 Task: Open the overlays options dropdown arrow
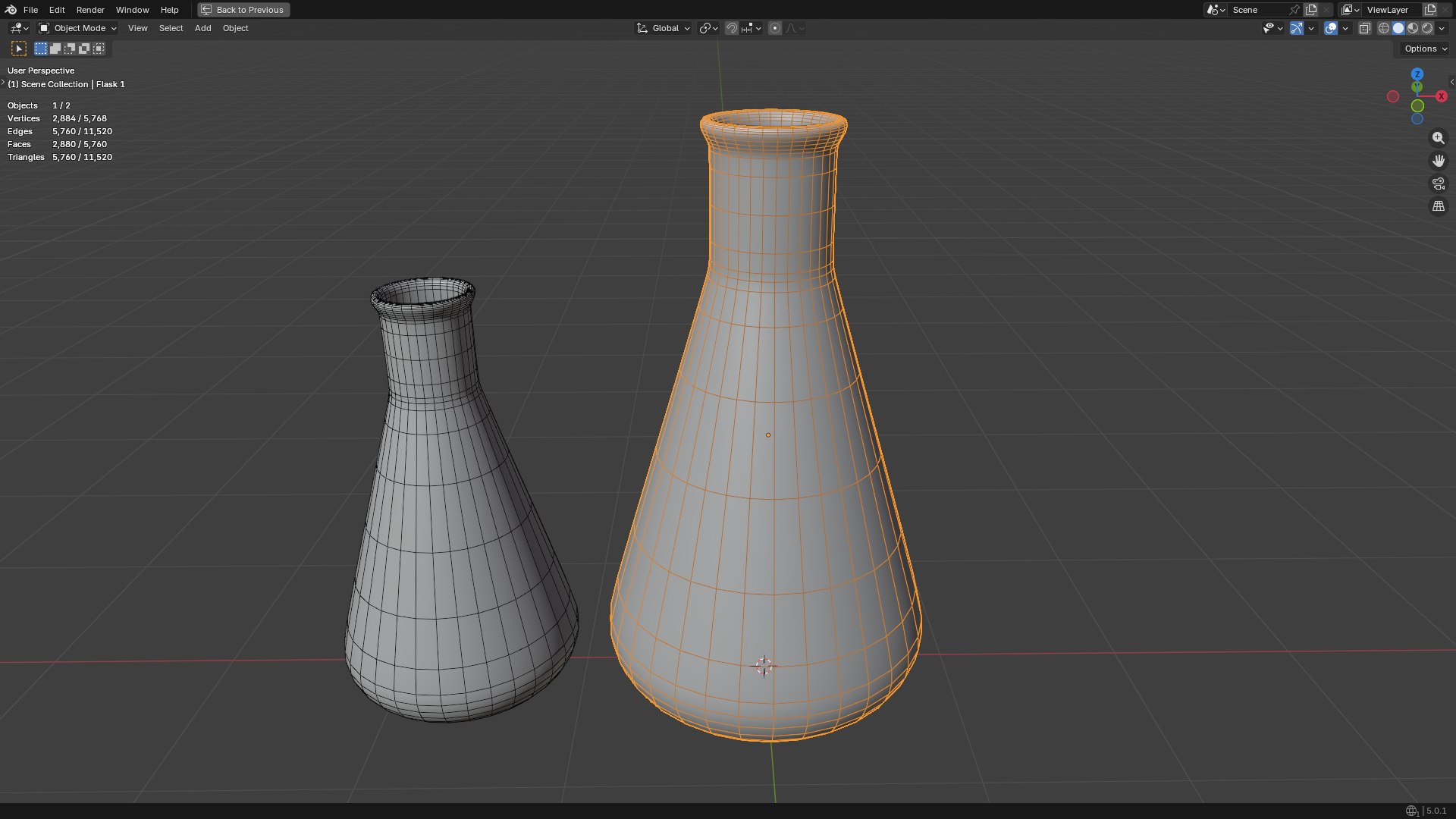pyautogui.click(x=1345, y=28)
